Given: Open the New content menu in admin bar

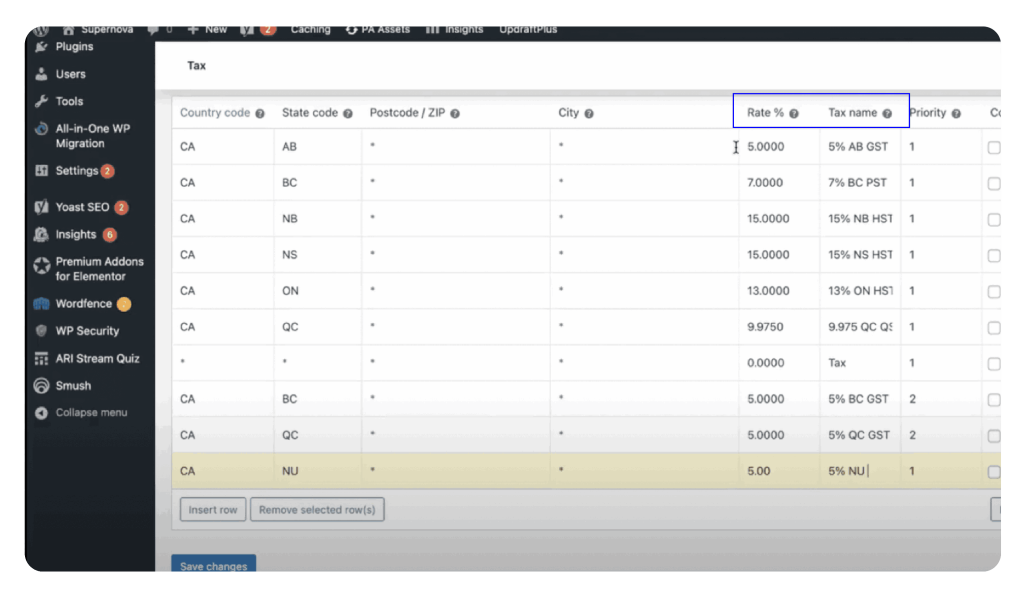Looking at the screenshot, I should click(x=207, y=30).
